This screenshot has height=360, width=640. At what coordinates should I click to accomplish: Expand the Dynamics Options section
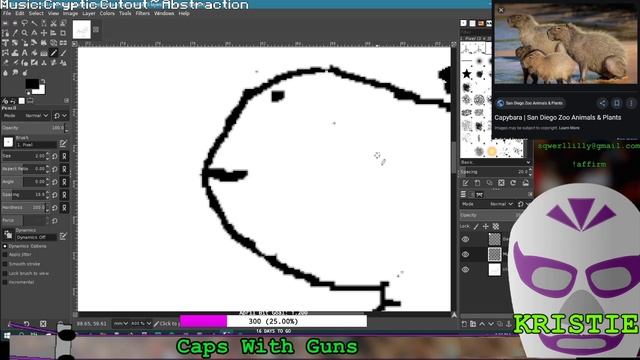coord(5,246)
